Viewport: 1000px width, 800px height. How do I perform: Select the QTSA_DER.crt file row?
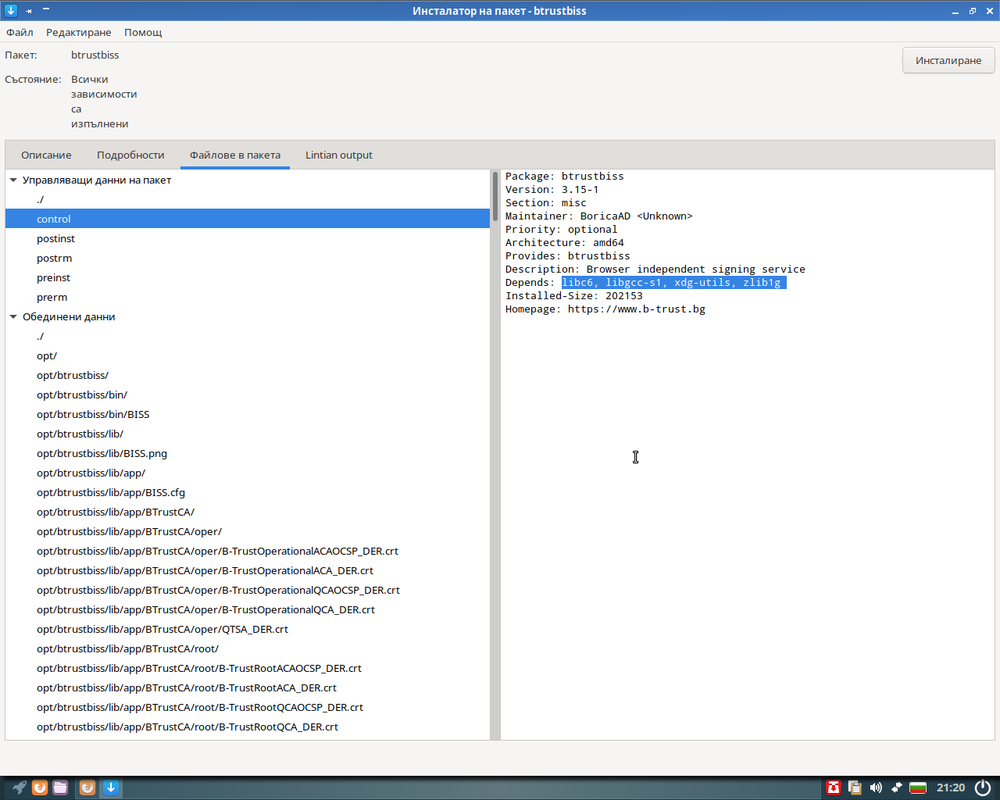tap(247, 629)
